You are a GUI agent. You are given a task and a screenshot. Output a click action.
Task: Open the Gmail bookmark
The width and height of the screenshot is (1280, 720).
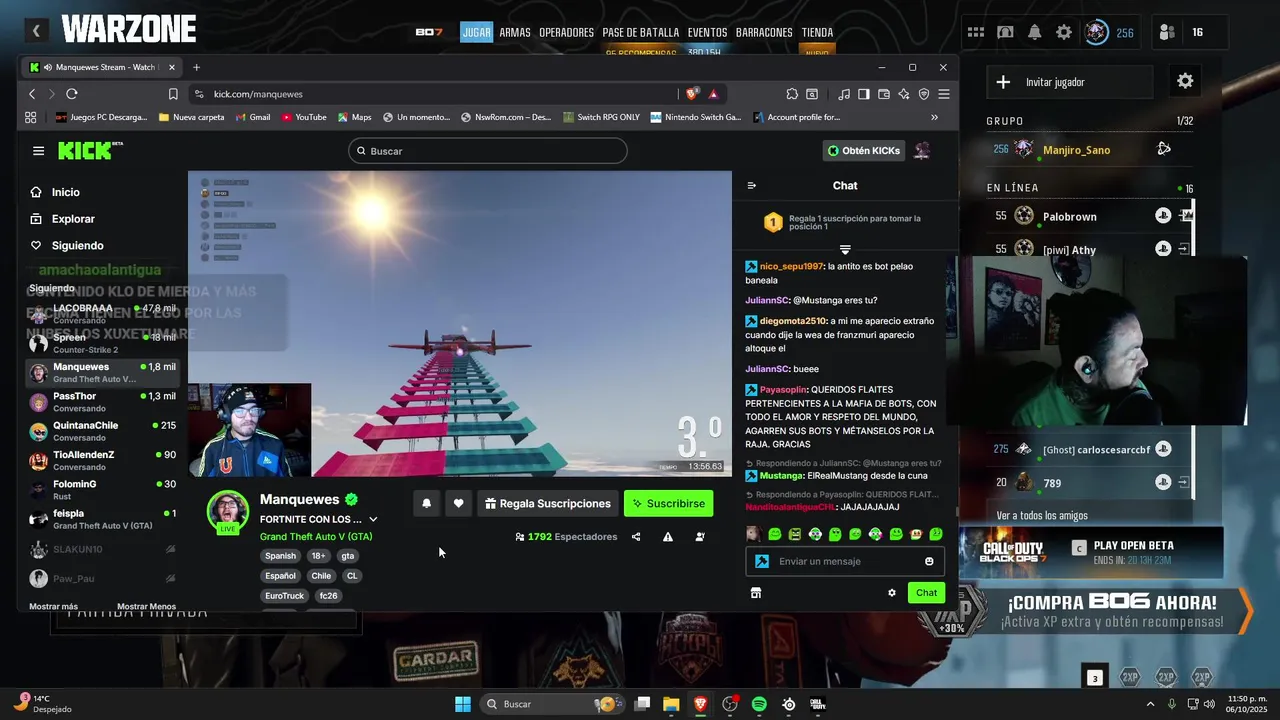(253, 117)
